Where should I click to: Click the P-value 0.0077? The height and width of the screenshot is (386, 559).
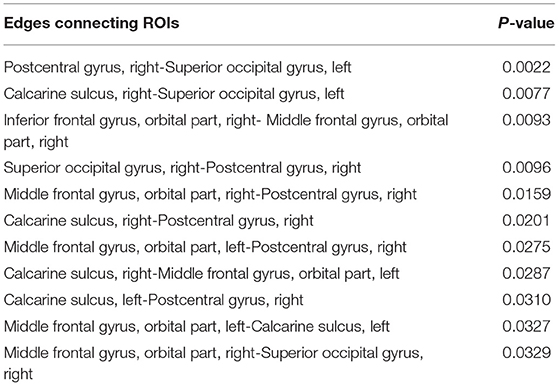click(527, 93)
